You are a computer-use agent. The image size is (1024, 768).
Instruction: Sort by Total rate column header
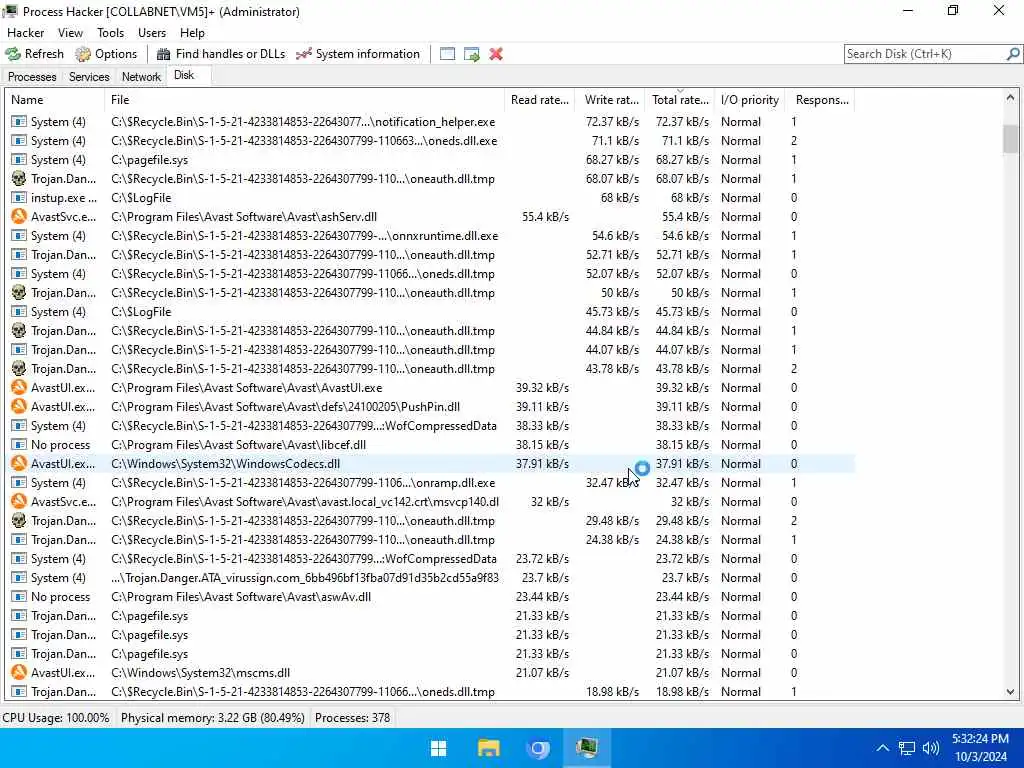pos(680,100)
